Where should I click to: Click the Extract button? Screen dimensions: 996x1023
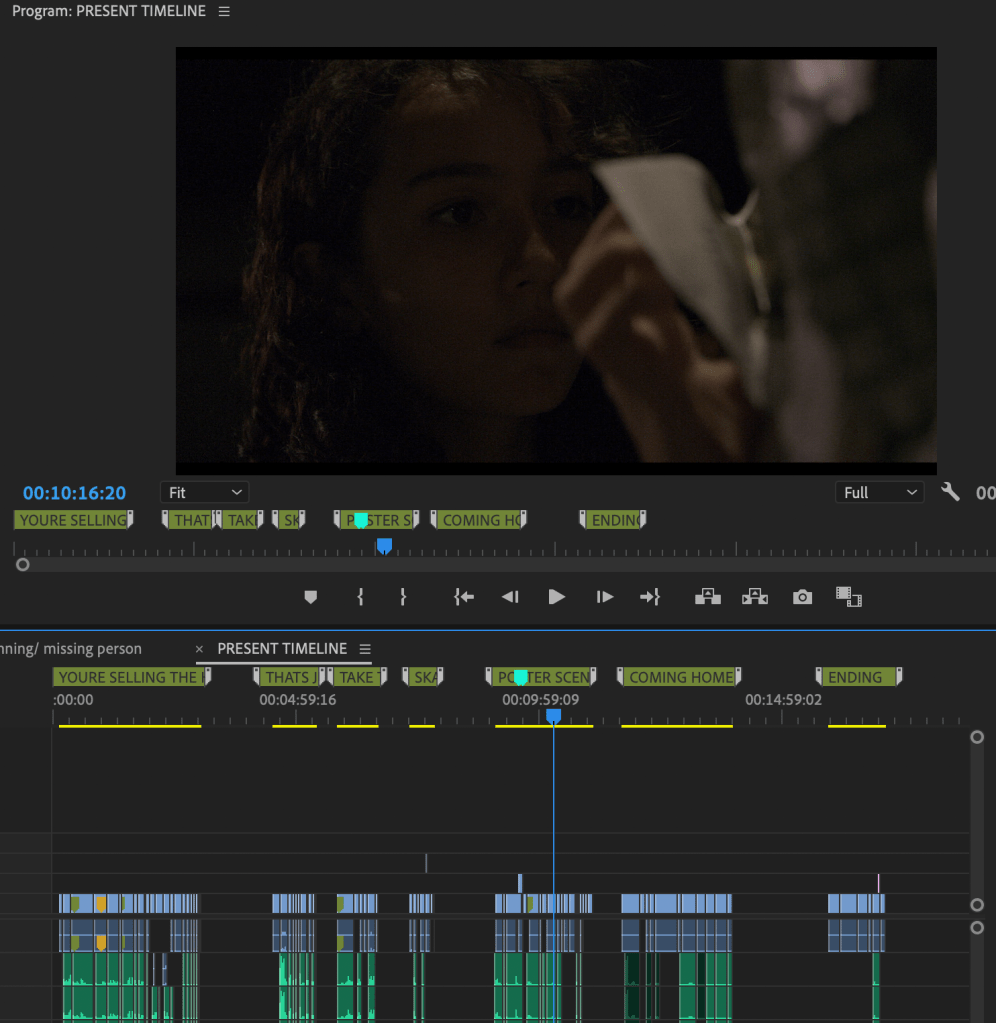pyautogui.click(x=754, y=597)
